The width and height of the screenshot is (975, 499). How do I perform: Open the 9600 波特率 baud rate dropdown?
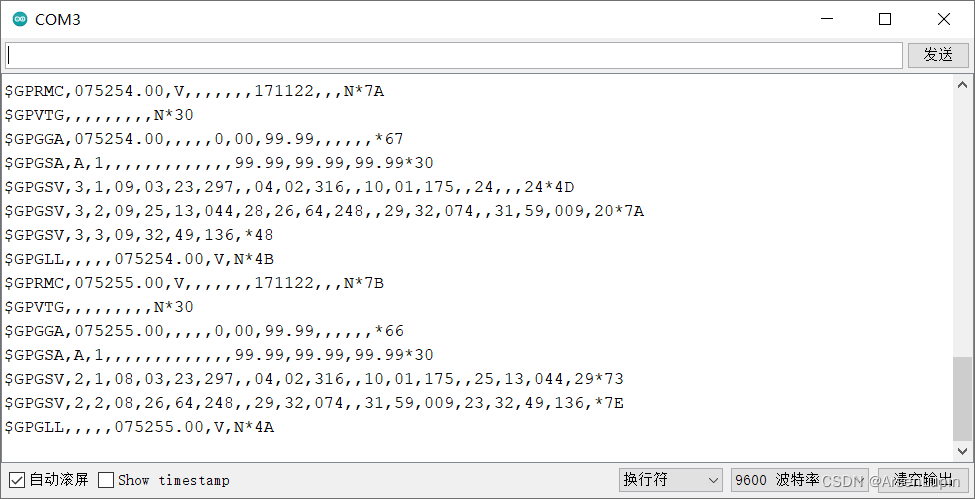pos(800,480)
